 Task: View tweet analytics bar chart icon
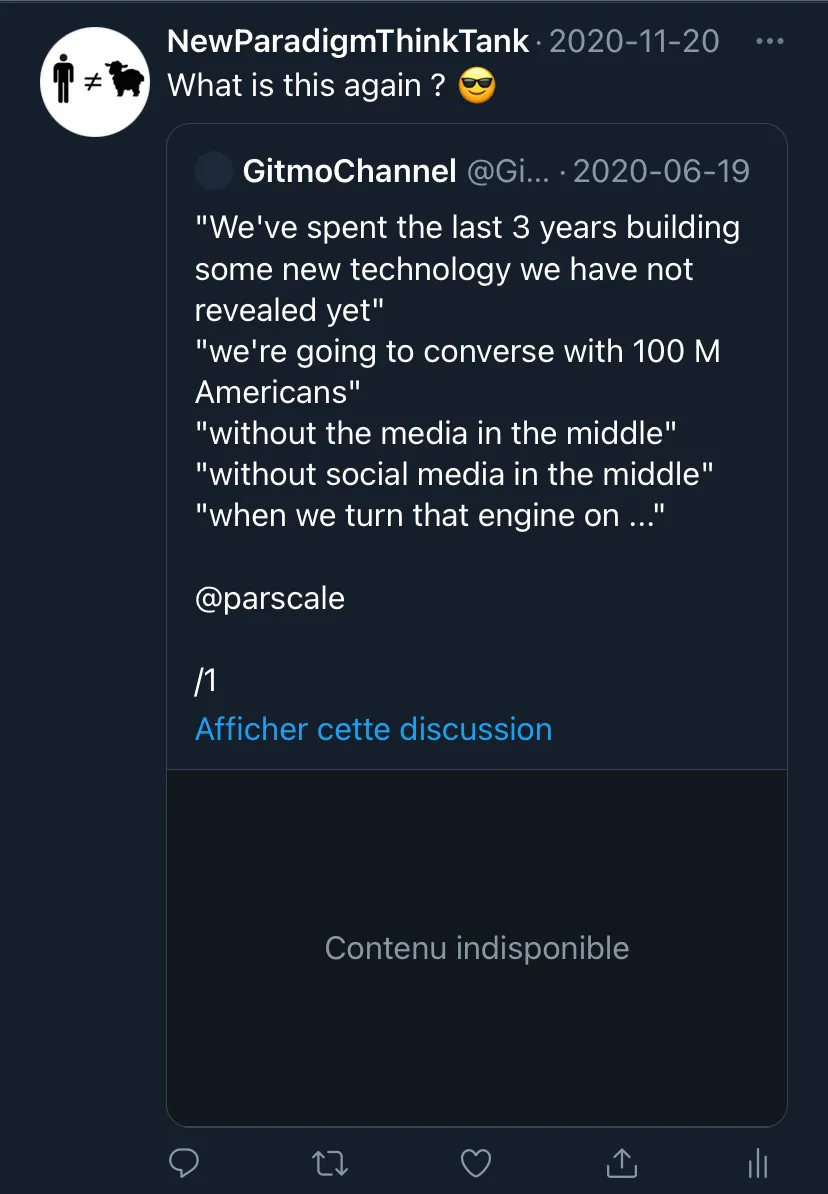[x=757, y=1163]
